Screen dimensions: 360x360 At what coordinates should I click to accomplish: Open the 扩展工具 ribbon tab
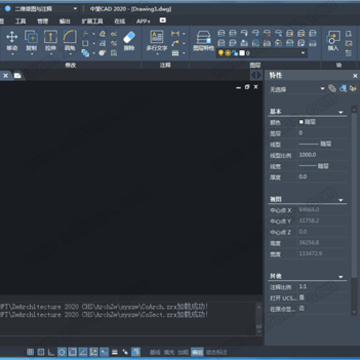click(x=92, y=21)
